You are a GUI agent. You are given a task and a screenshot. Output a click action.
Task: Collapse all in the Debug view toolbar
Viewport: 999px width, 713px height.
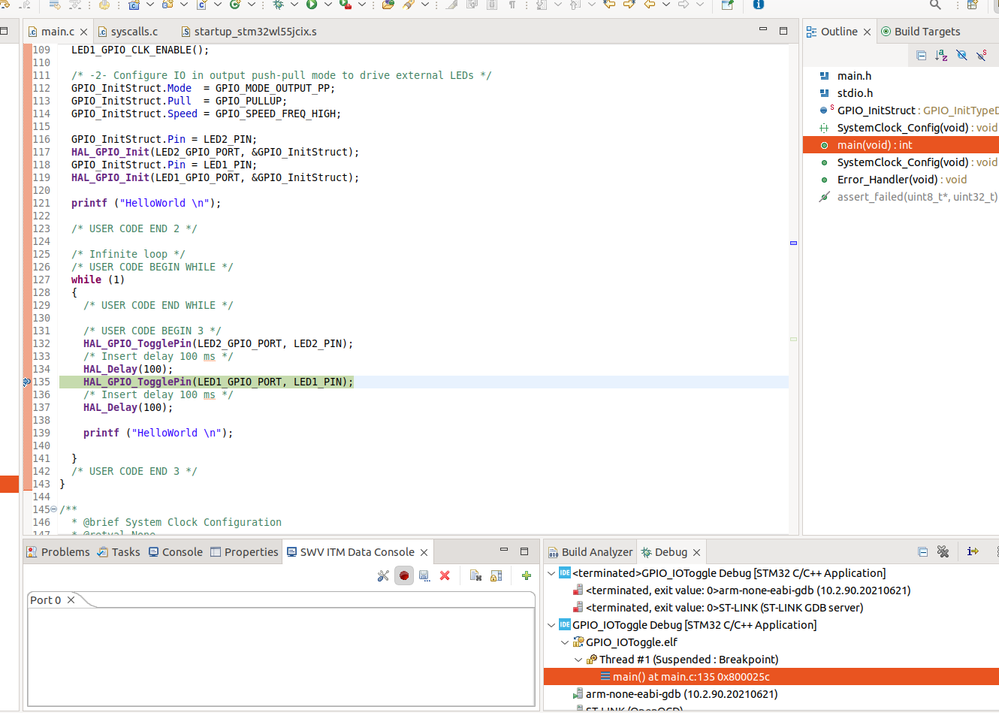tap(923, 552)
